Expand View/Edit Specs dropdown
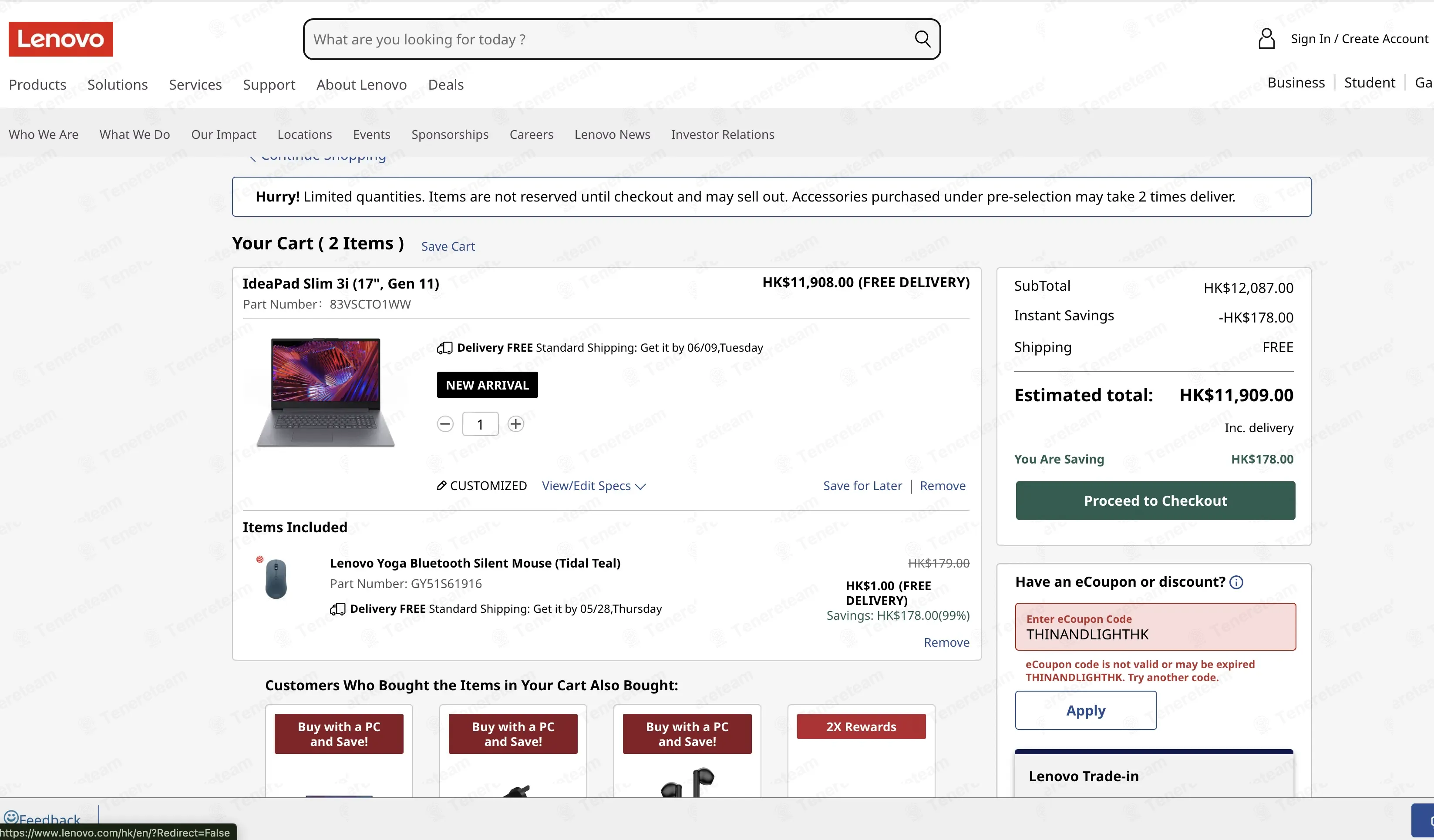The height and width of the screenshot is (840, 1434). tap(593, 486)
